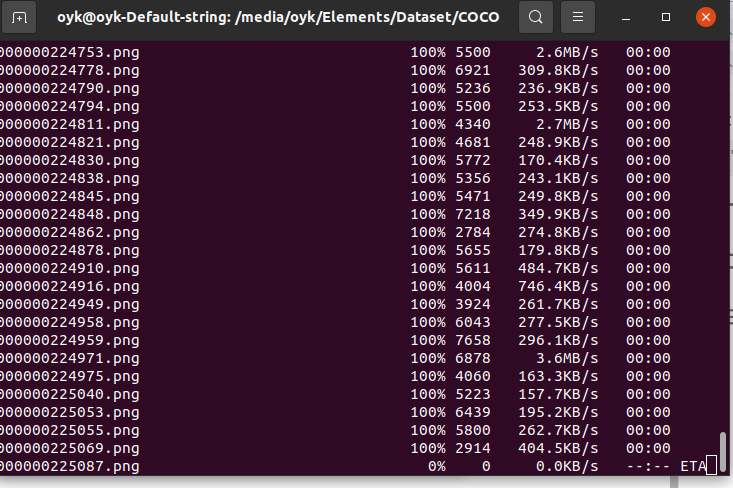This screenshot has width=733, height=488.
Task: Close the terminal window
Action: [x=706, y=17]
